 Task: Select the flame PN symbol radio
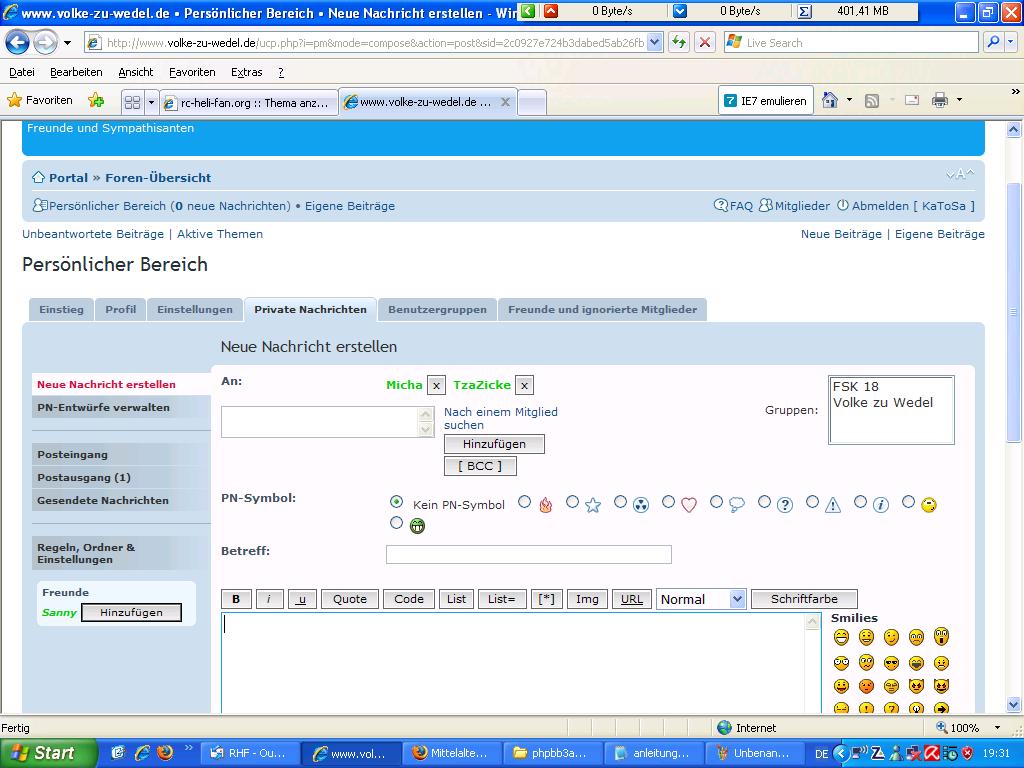[524, 502]
